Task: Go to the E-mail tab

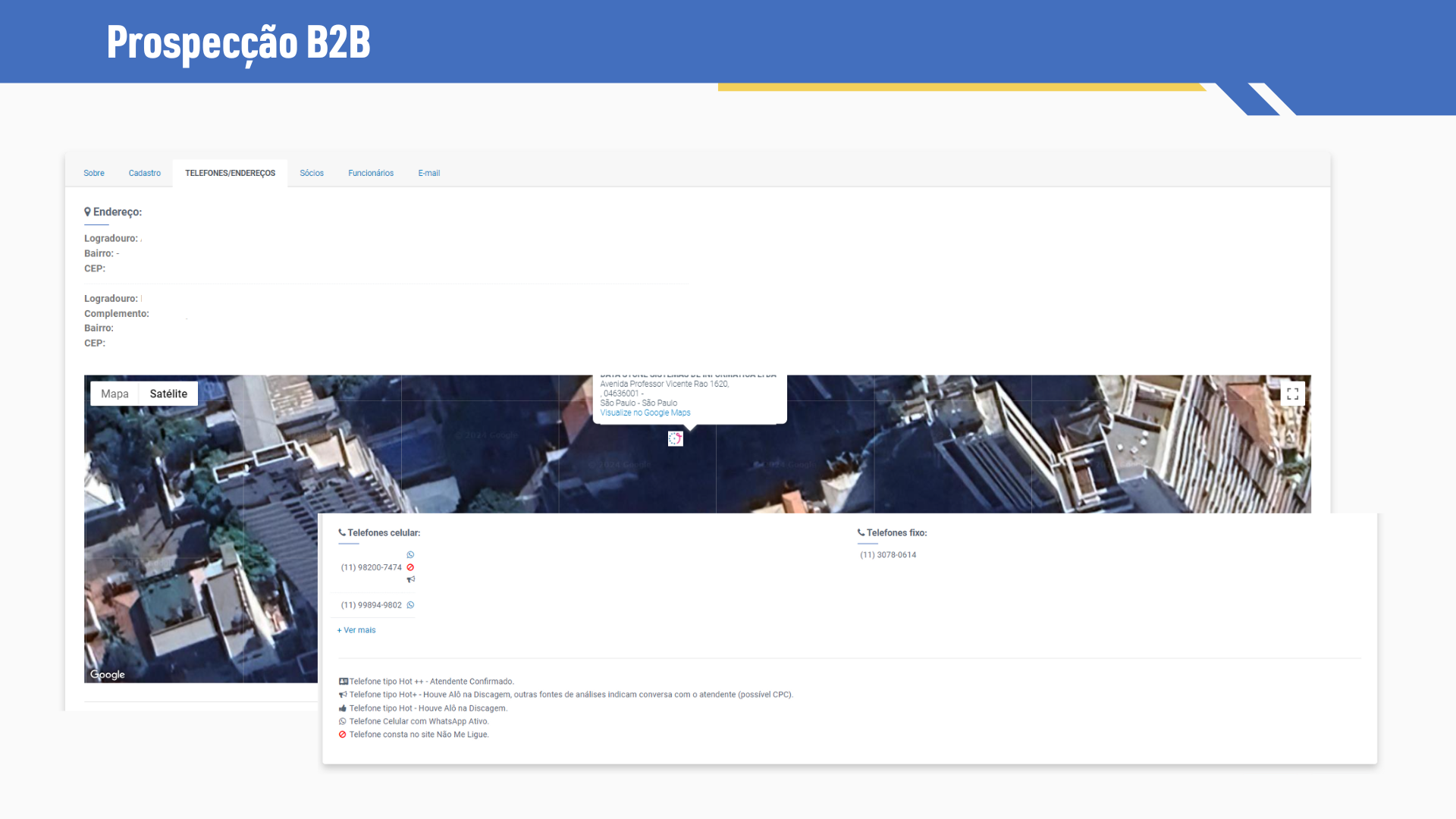Action: click(429, 173)
